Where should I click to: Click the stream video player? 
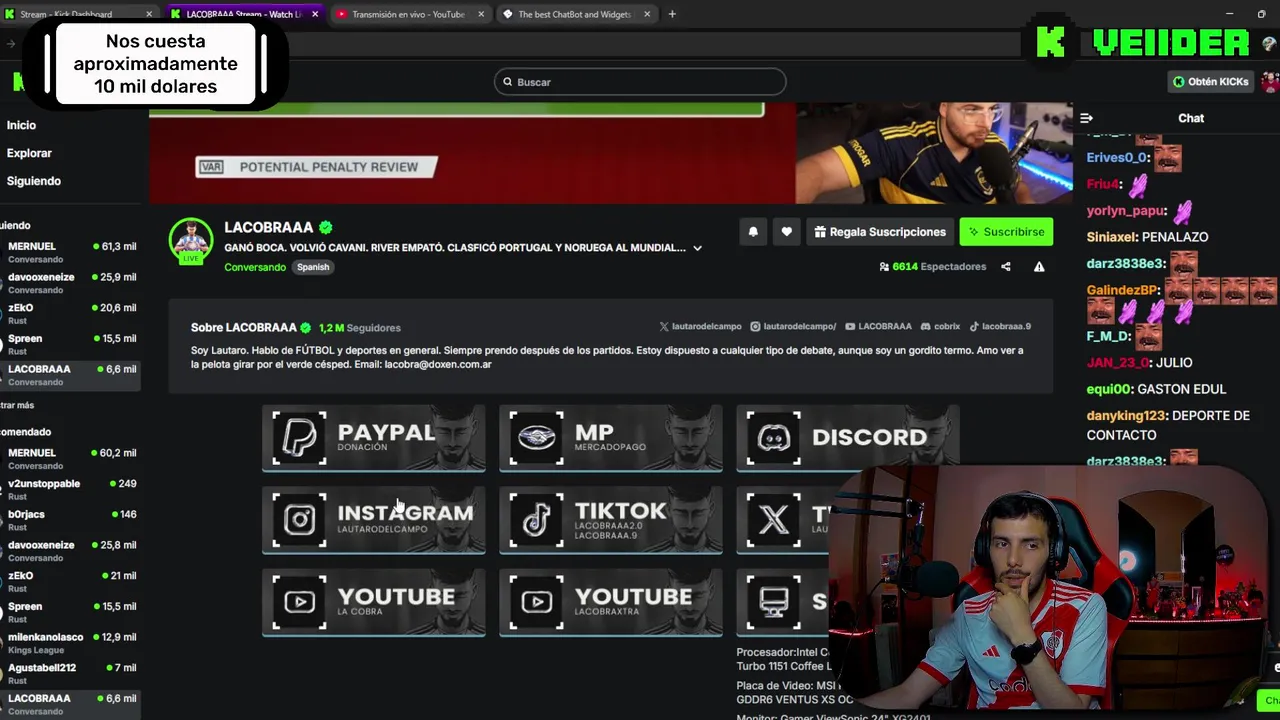pos(610,152)
